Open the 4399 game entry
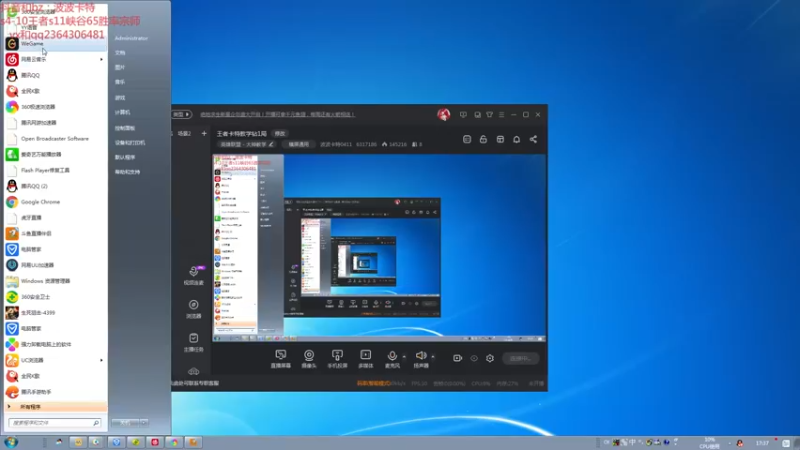This screenshot has width=800, height=450. pyautogui.click(x=55, y=312)
